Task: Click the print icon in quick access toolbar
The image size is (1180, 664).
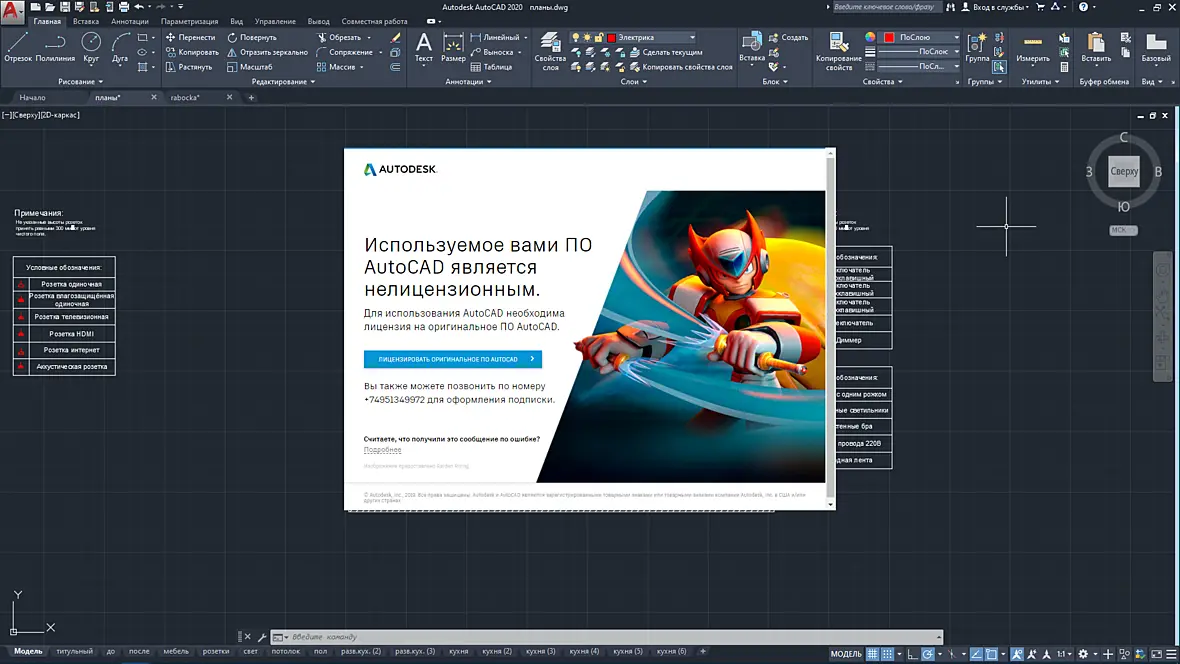Action: 123,7
